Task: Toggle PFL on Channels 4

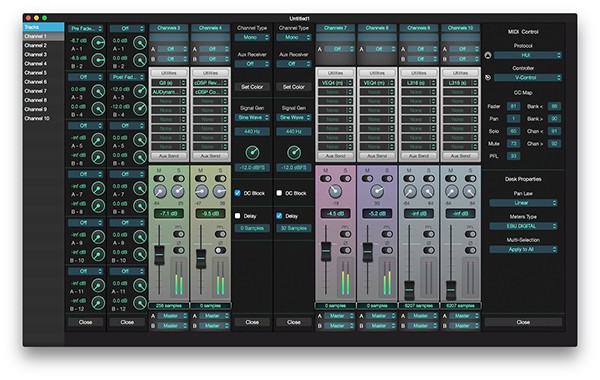Action: click(220, 234)
